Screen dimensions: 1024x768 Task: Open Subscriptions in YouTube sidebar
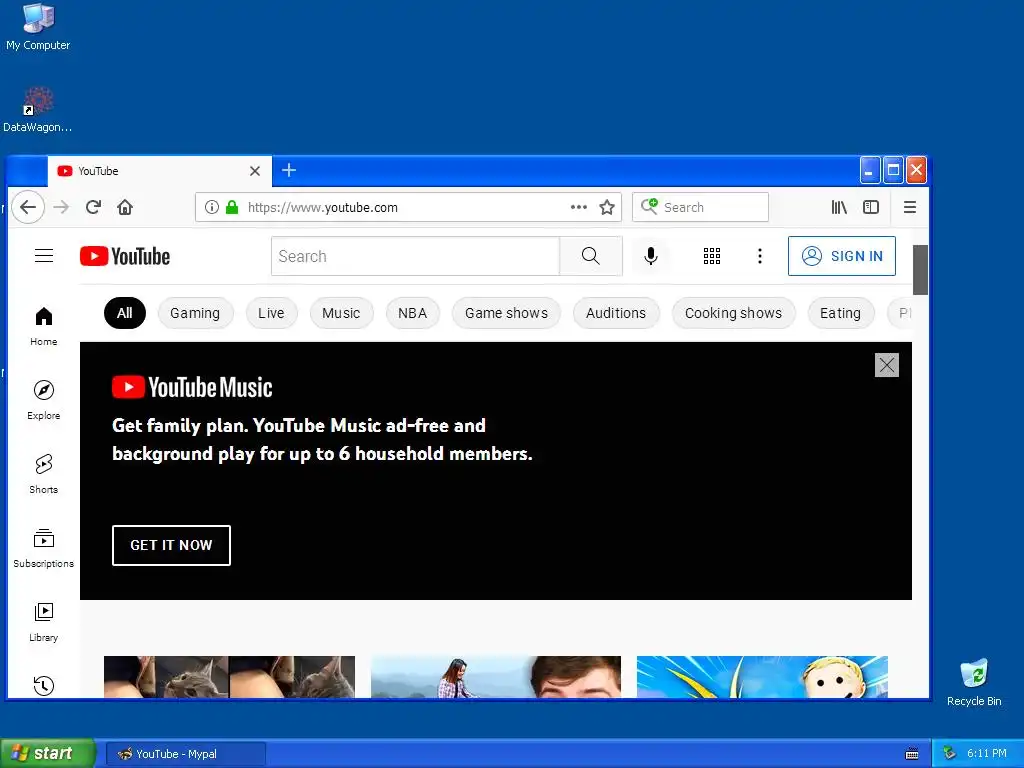coord(44,548)
